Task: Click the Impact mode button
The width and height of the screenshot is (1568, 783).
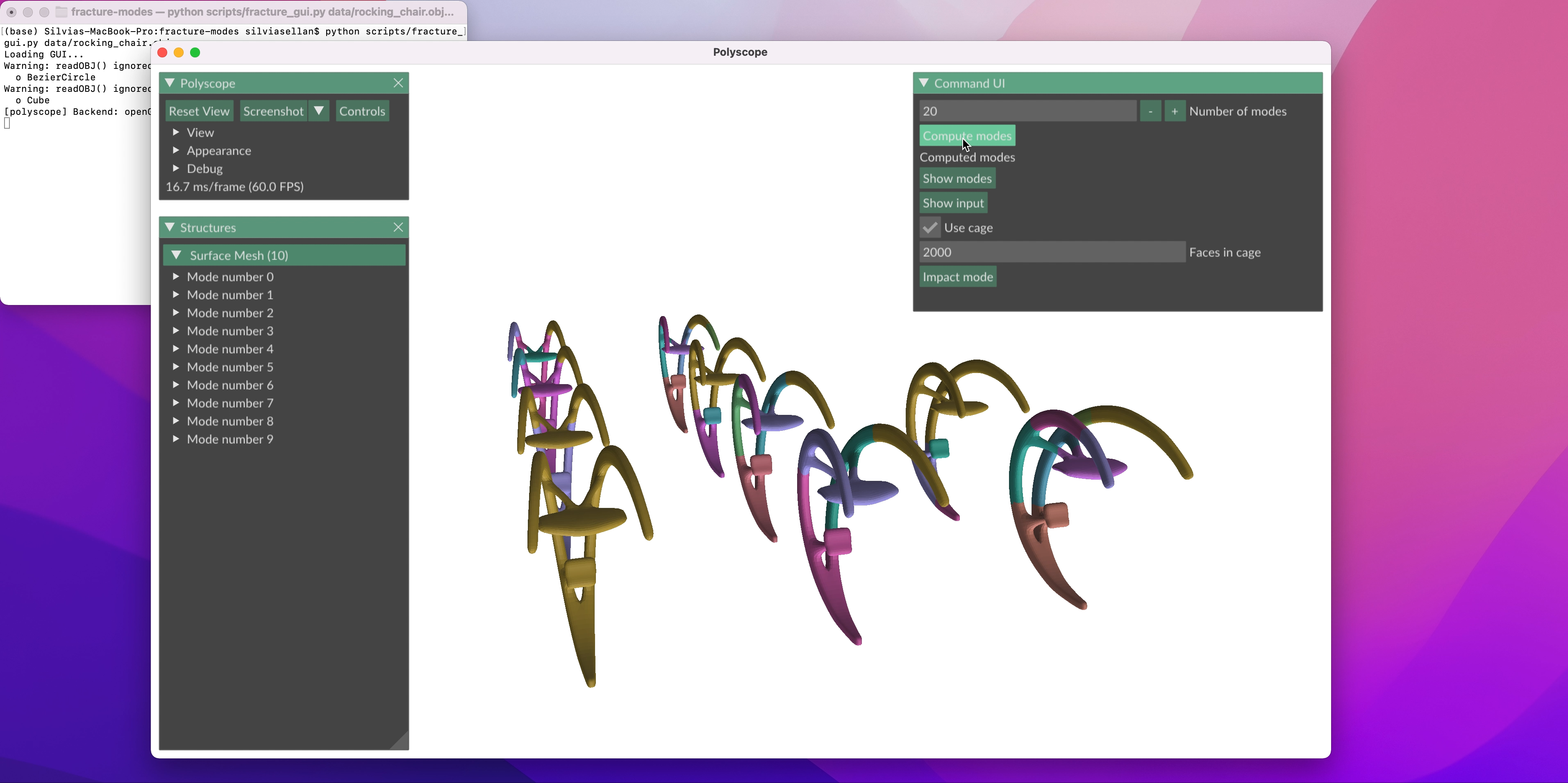Action: click(x=957, y=277)
